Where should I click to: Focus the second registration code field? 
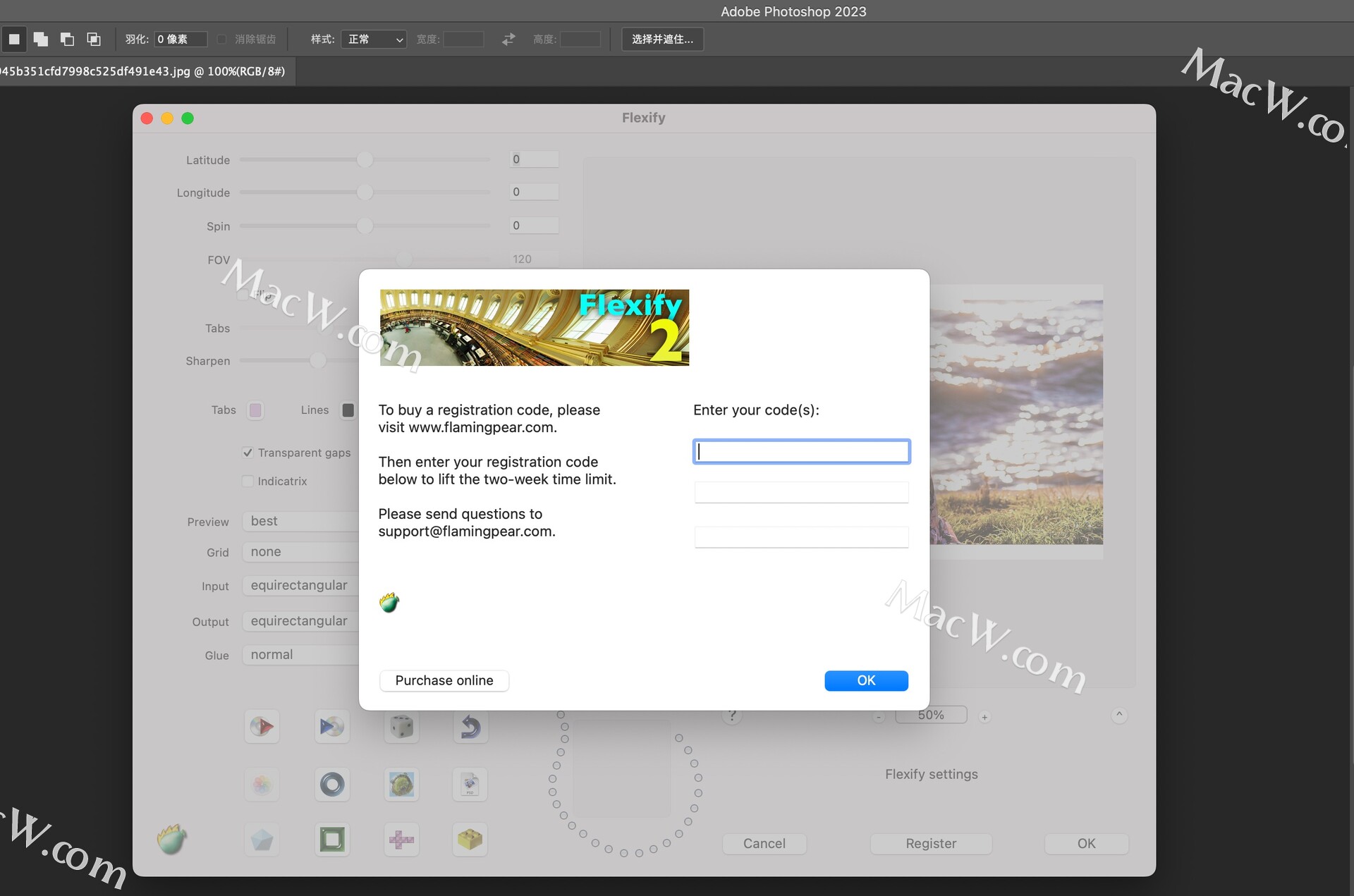[x=802, y=492]
